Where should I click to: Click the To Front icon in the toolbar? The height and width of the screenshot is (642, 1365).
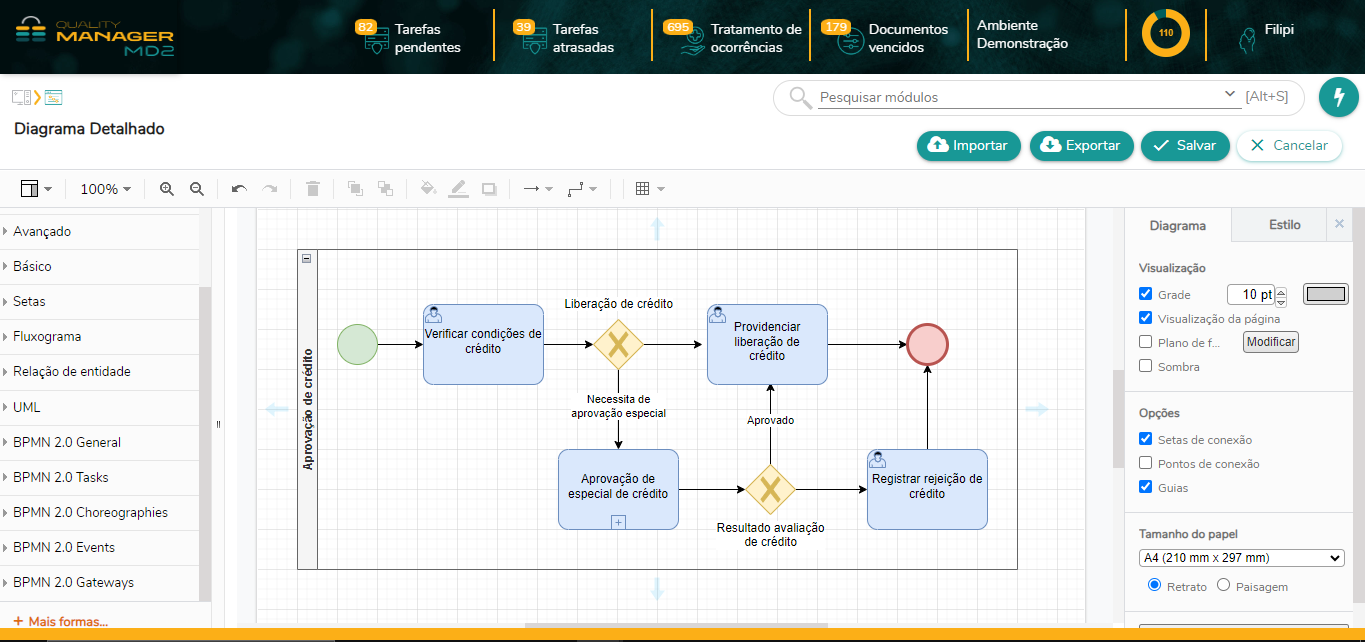(355, 188)
